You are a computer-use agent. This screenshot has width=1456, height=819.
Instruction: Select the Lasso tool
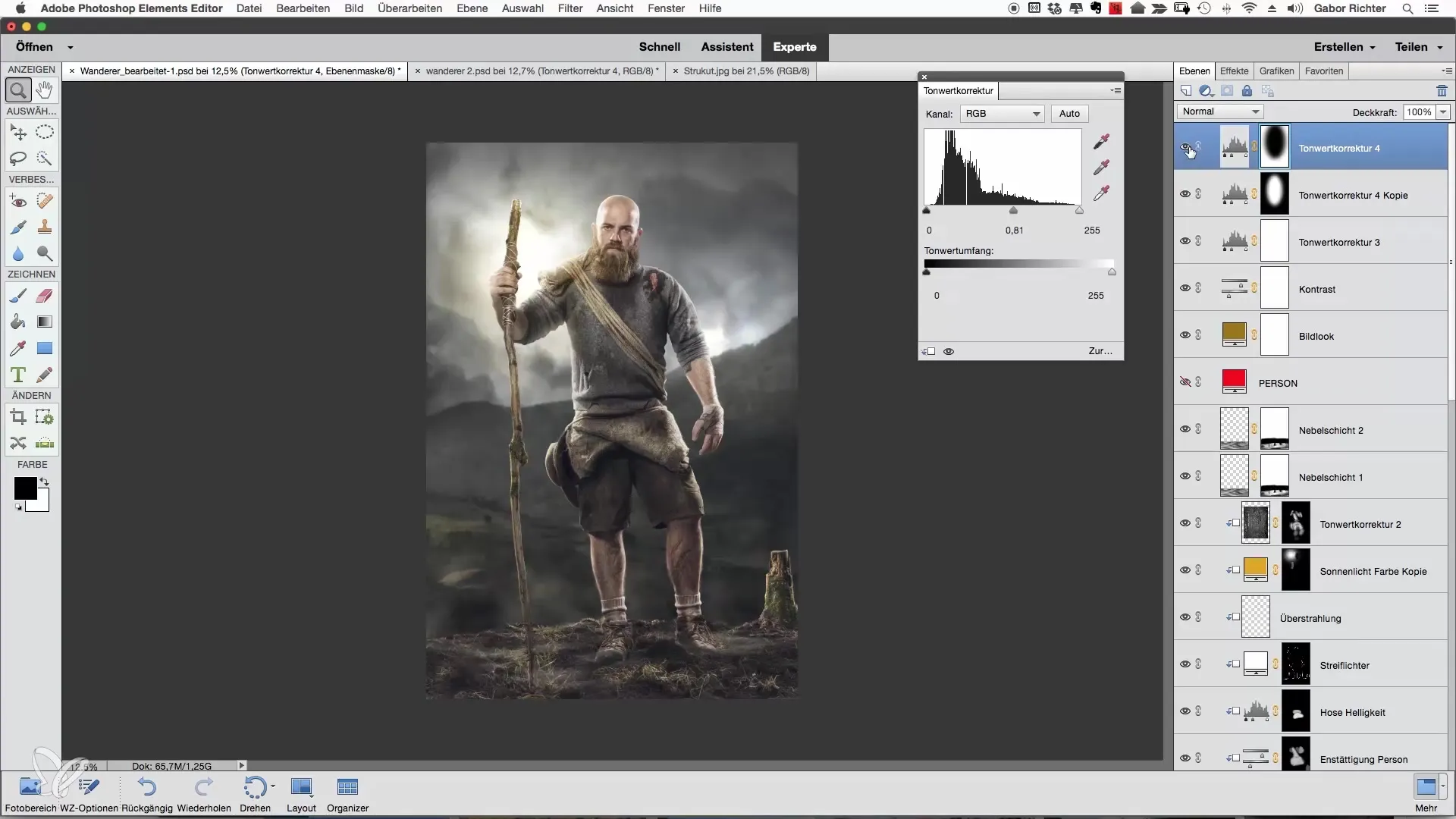(x=18, y=158)
